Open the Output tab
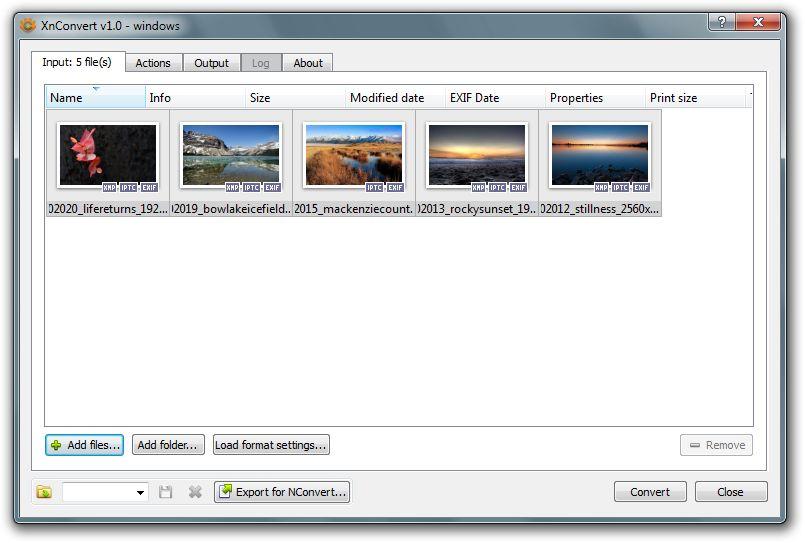The height and width of the screenshot is (543, 805). [x=211, y=63]
